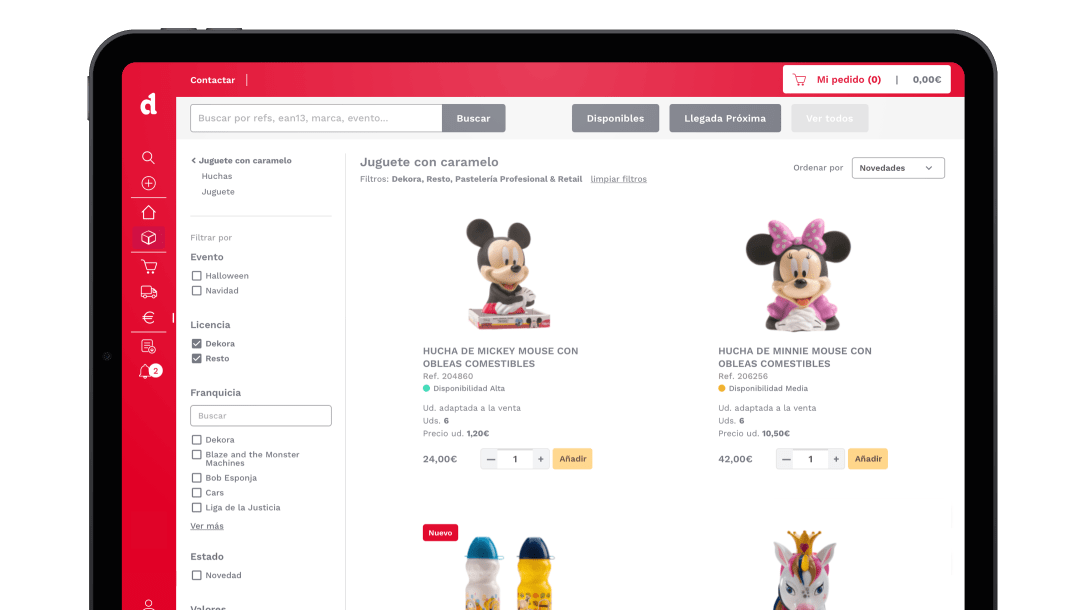Image resolution: width=1085 pixels, height=610 pixels.
Task: Click the Ver todos filter tab
Action: 829,118
